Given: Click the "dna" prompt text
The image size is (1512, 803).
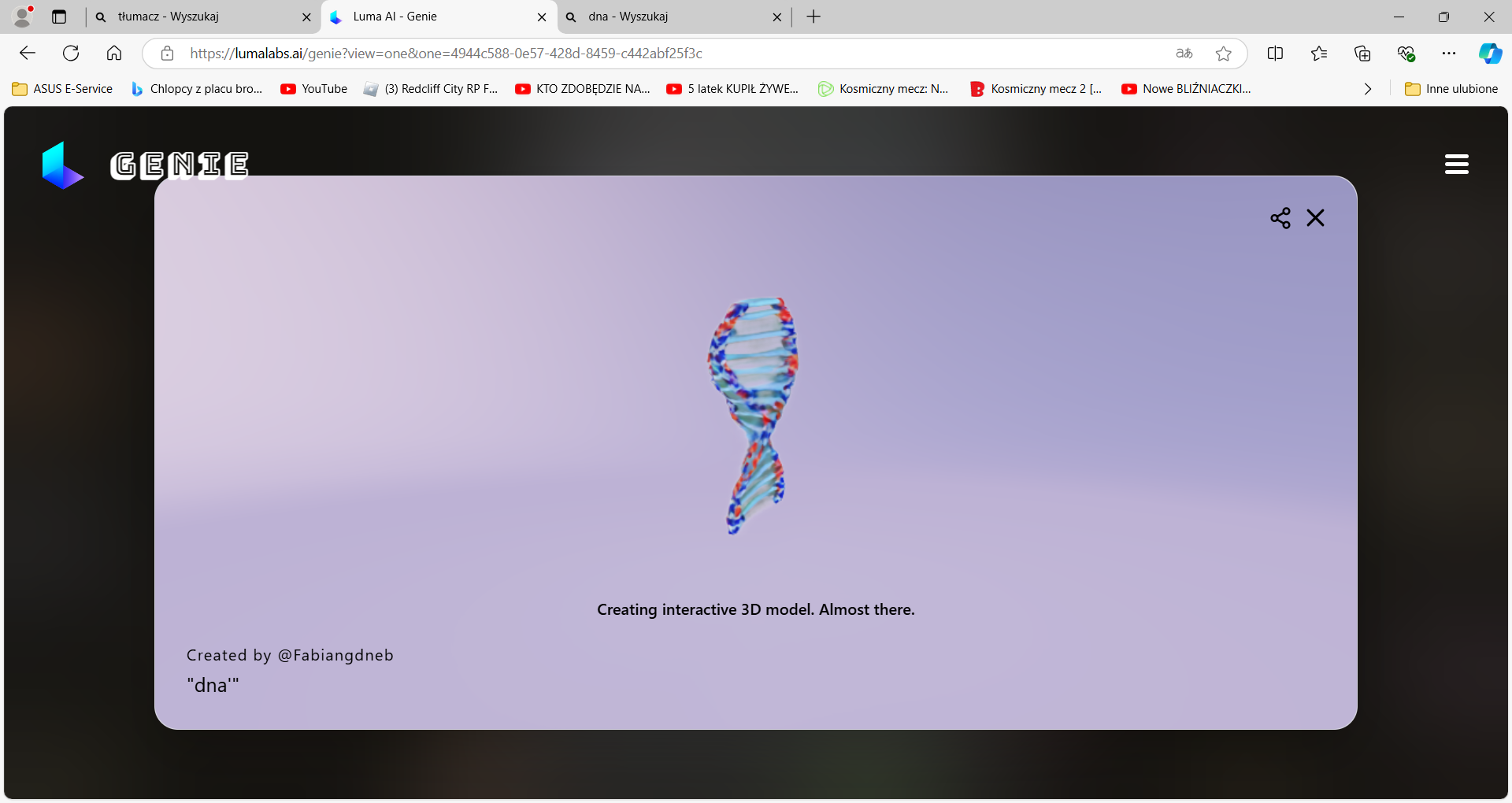Looking at the screenshot, I should [213, 685].
